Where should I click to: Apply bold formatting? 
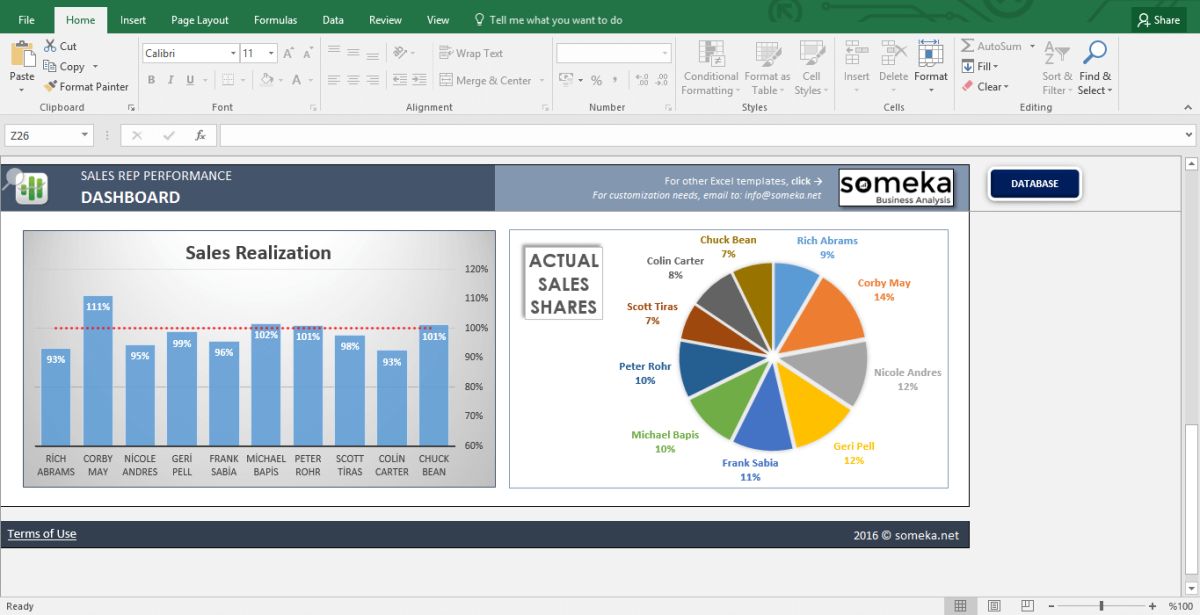(151, 79)
